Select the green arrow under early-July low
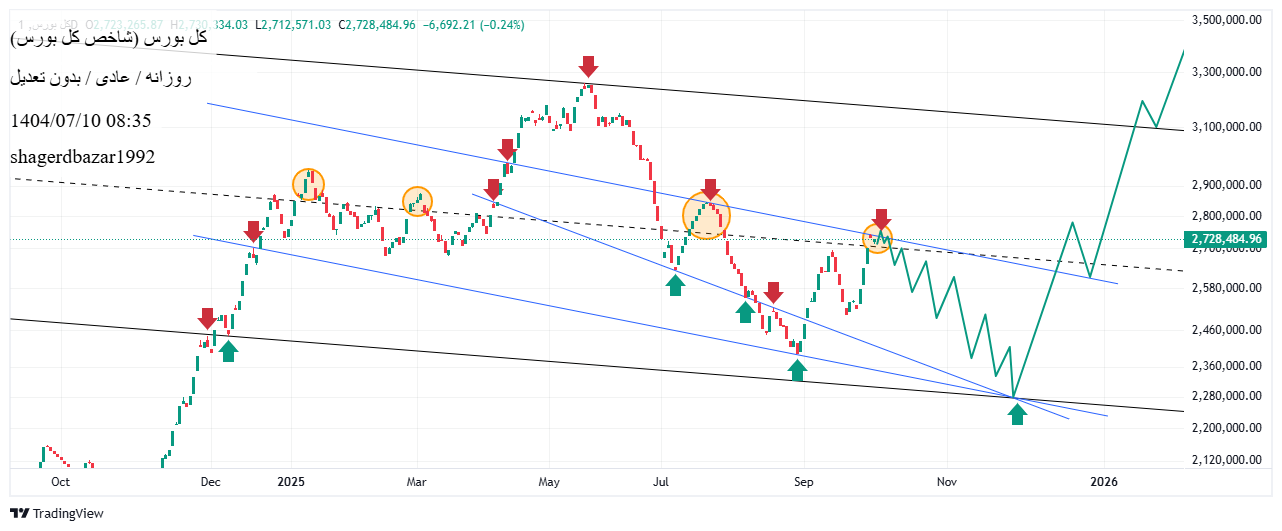 click(x=676, y=286)
